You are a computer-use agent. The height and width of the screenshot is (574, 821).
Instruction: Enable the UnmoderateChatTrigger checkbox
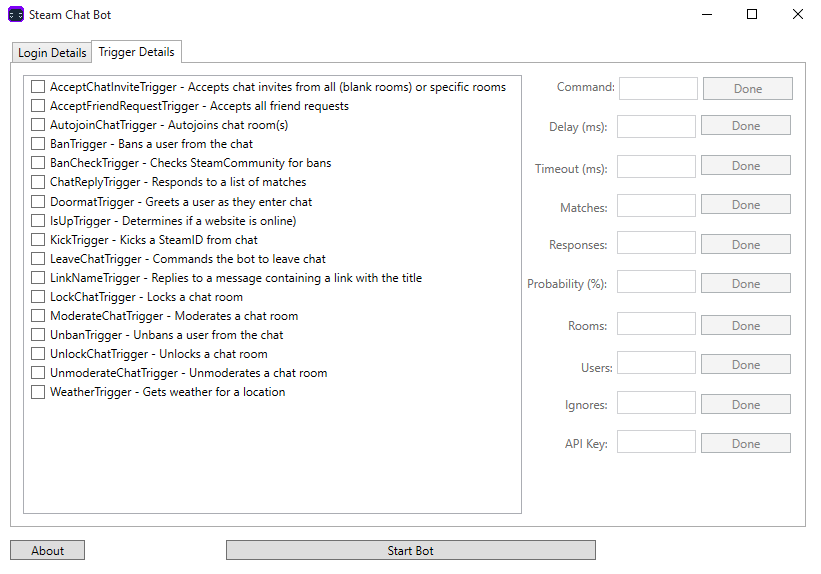pos(38,373)
